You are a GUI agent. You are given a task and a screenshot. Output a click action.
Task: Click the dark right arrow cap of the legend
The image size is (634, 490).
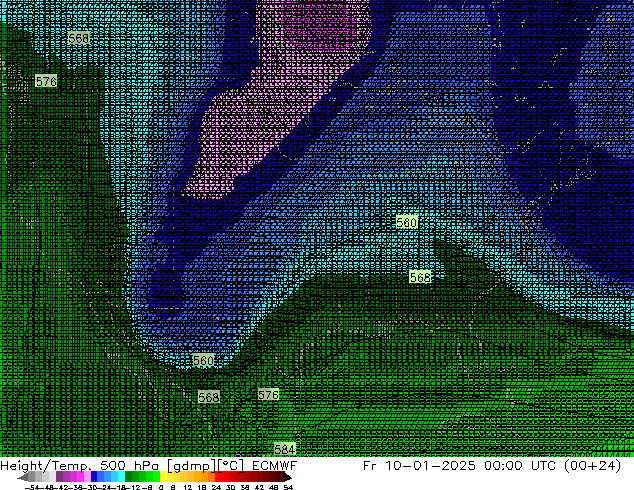tap(288, 477)
